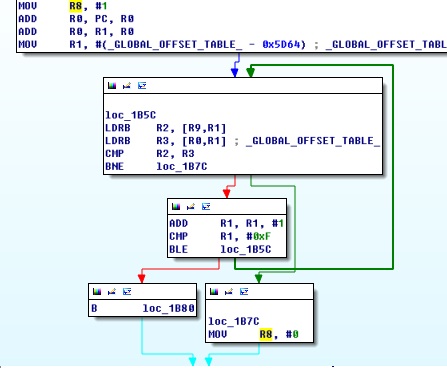Image resolution: width=447 pixels, height=368 pixels.
Task: Click the pencil edit icon on loc_1B5C node
Action: (x=127, y=86)
